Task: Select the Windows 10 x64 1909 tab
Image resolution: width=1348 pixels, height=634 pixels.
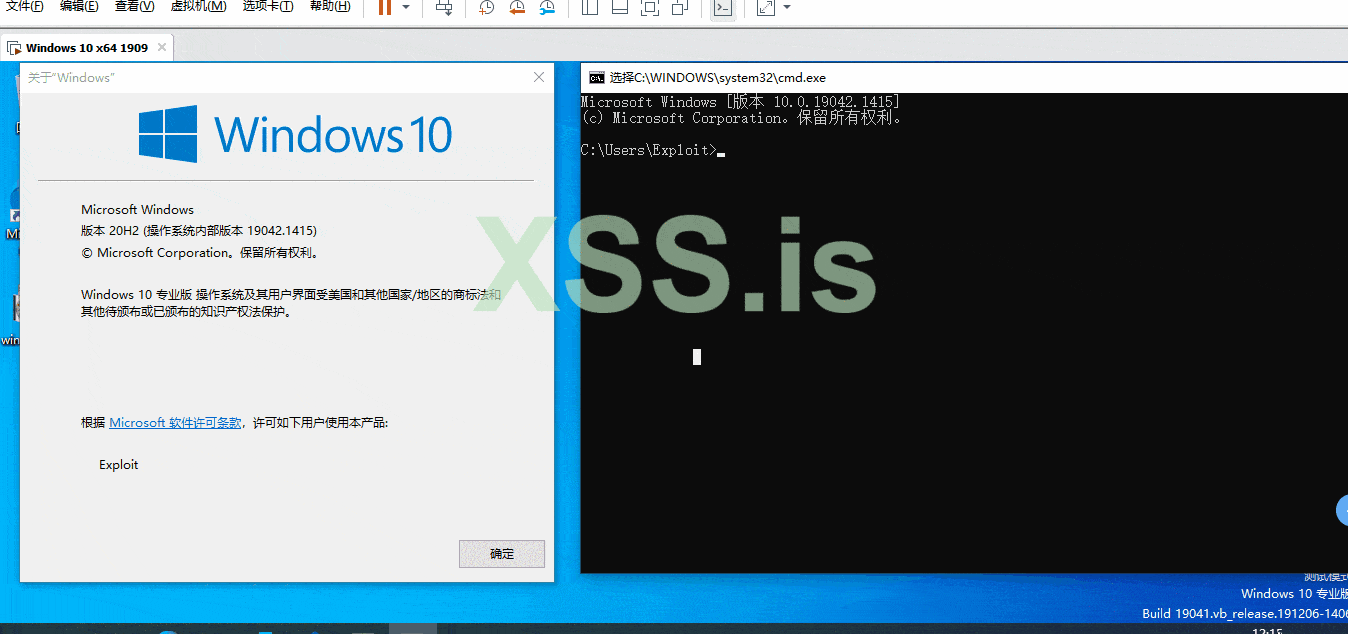Action: tap(85, 46)
